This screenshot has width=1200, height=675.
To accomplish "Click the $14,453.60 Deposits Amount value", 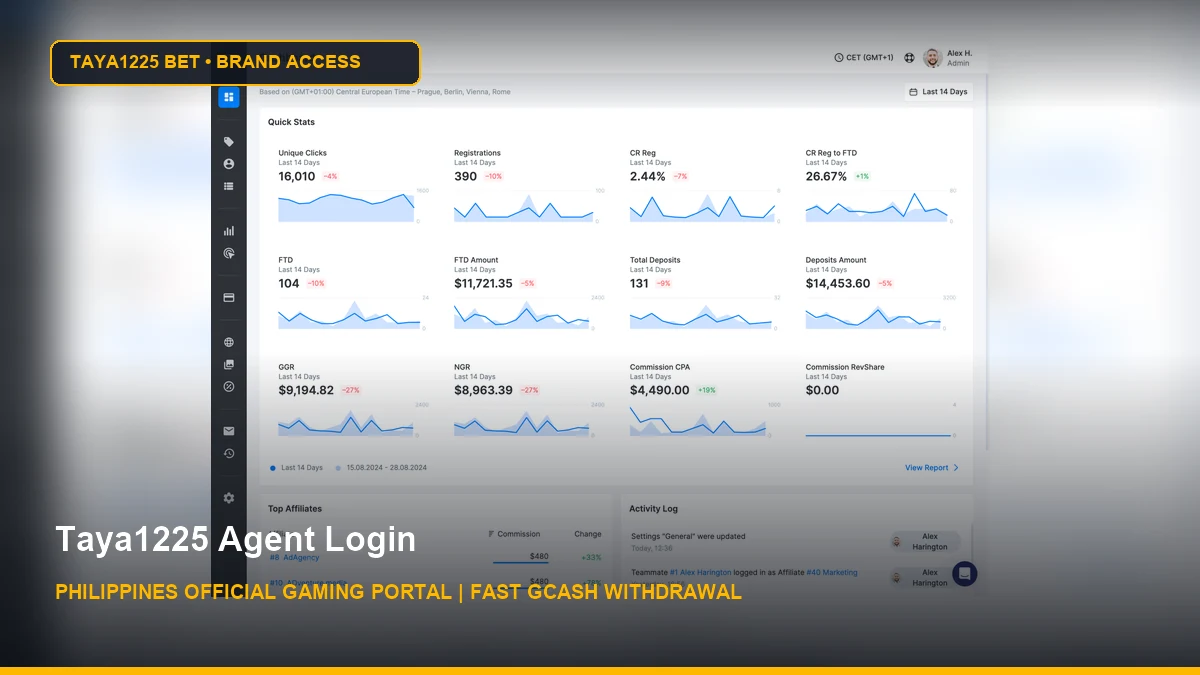I will pos(838,283).
